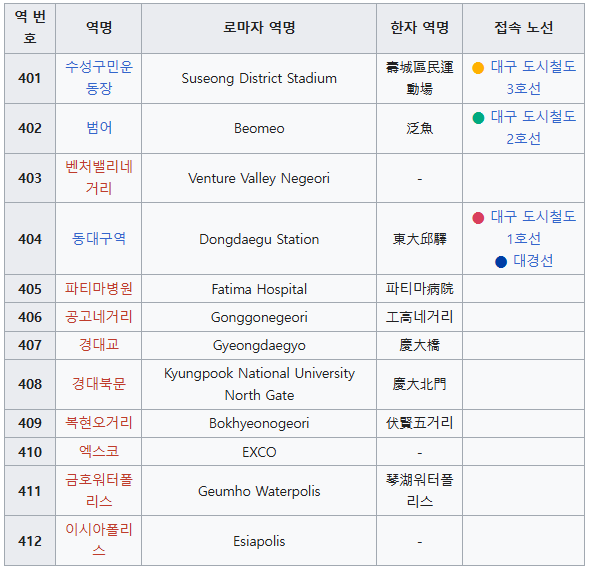This screenshot has height=570, width=589.
Task: Open the red 경대북문 link
Action: coord(99,384)
